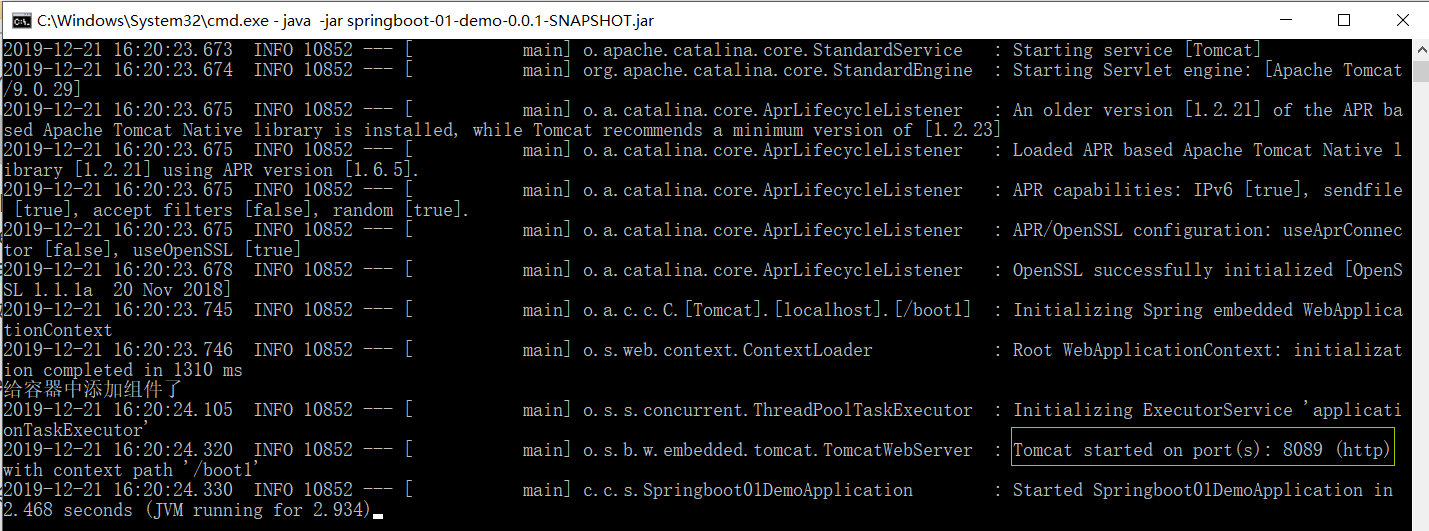
Task: Click "o.a.c.c.C.[Tomcat].[localhost].[/boot1]" logger name
Action: point(777,310)
